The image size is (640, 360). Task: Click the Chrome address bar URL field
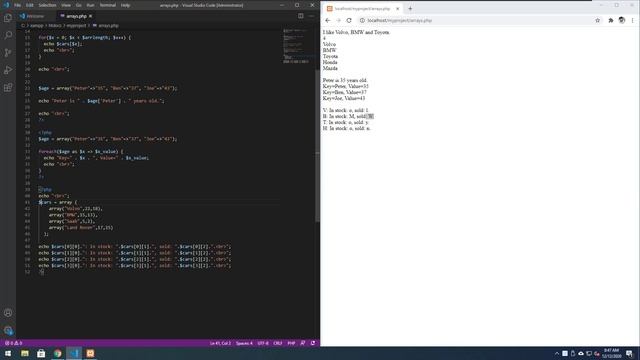pos(480,20)
